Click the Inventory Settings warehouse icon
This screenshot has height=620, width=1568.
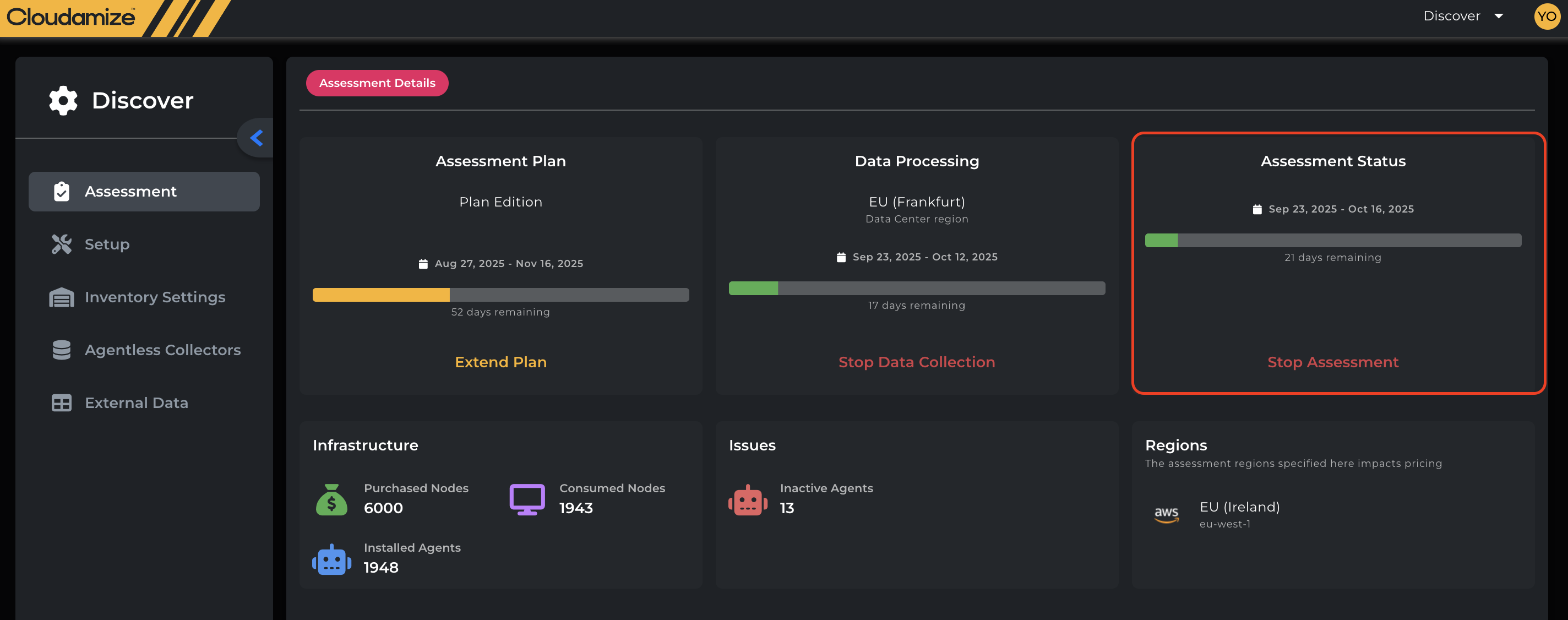click(x=62, y=297)
